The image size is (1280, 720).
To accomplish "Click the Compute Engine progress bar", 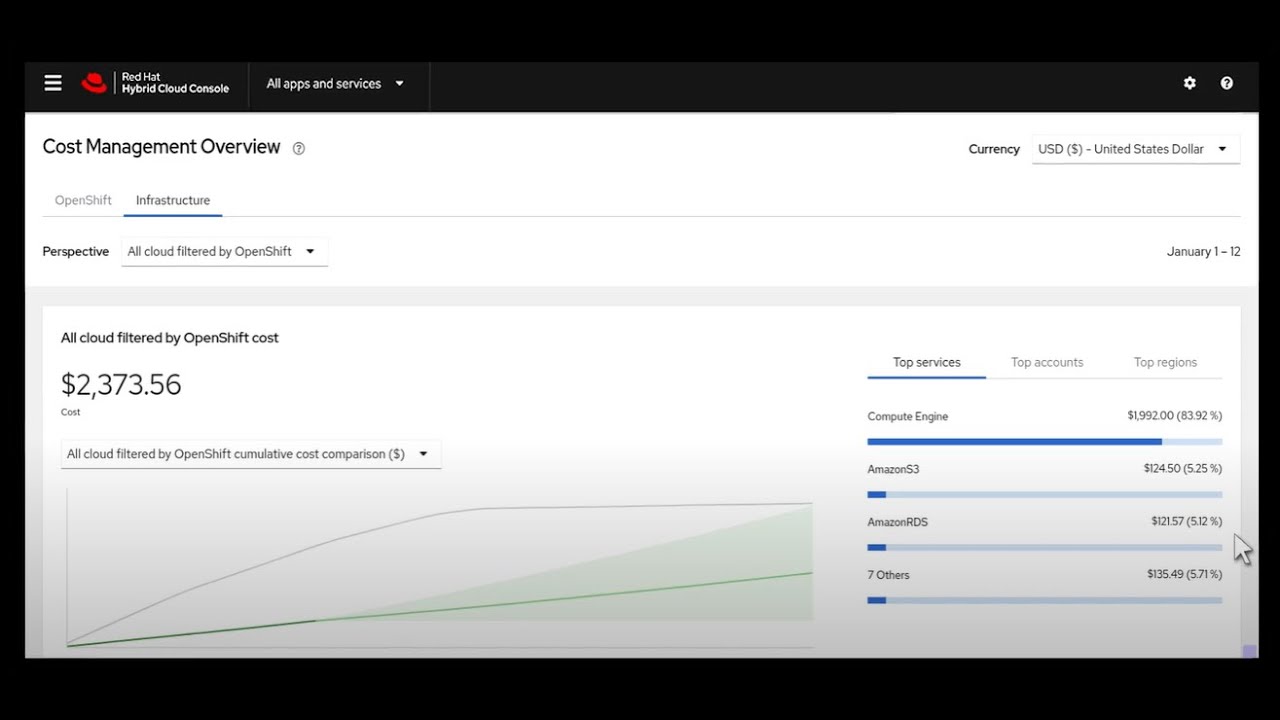I will tap(1044, 441).
